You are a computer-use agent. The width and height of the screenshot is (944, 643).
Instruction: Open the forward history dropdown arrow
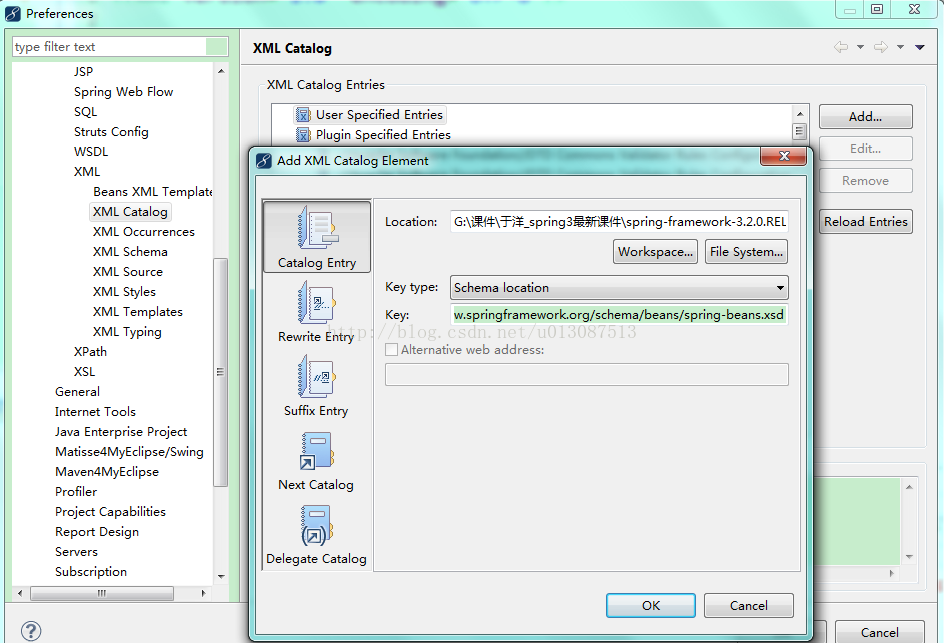point(900,47)
